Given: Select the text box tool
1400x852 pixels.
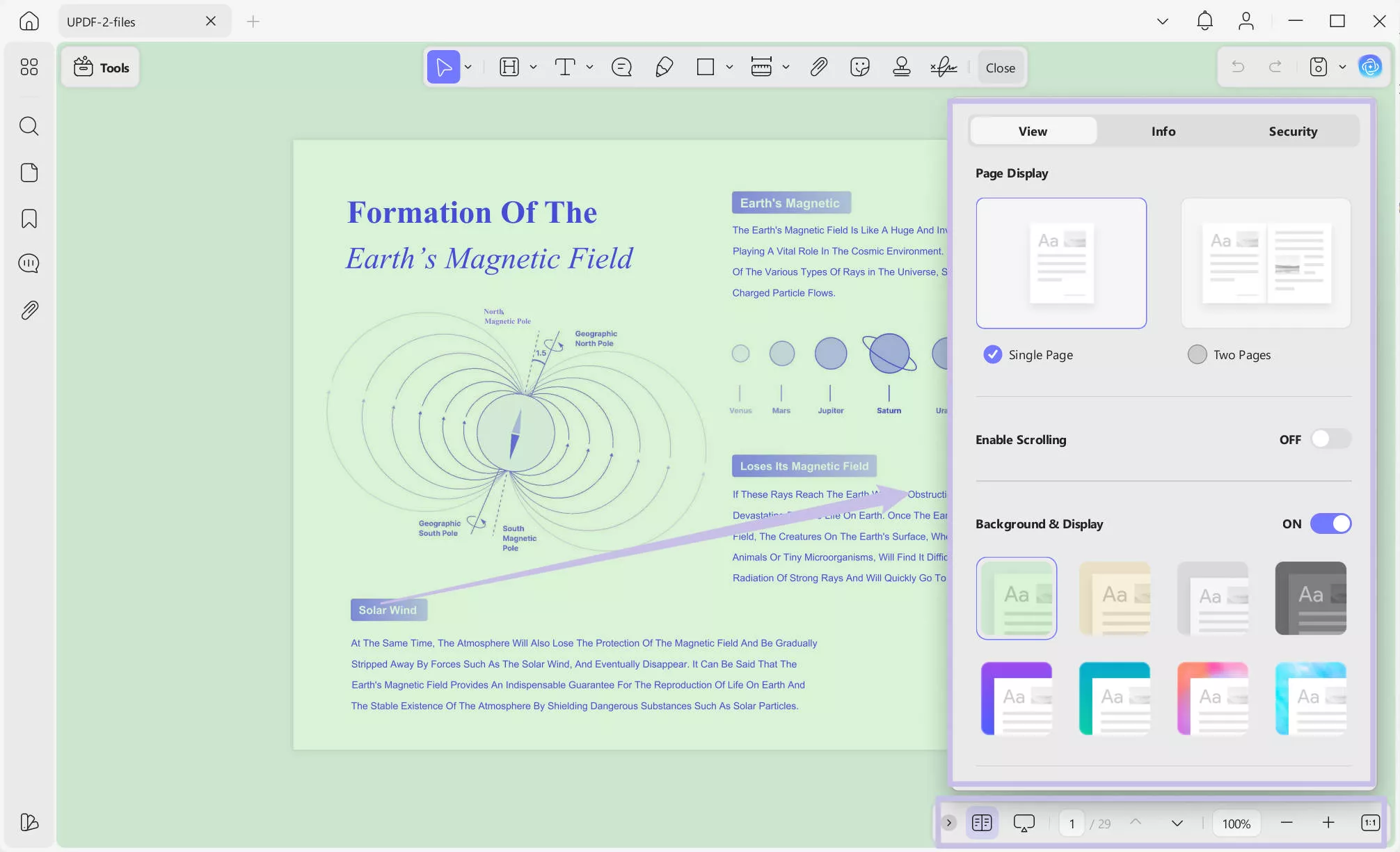Looking at the screenshot, I should click(565, 68).
